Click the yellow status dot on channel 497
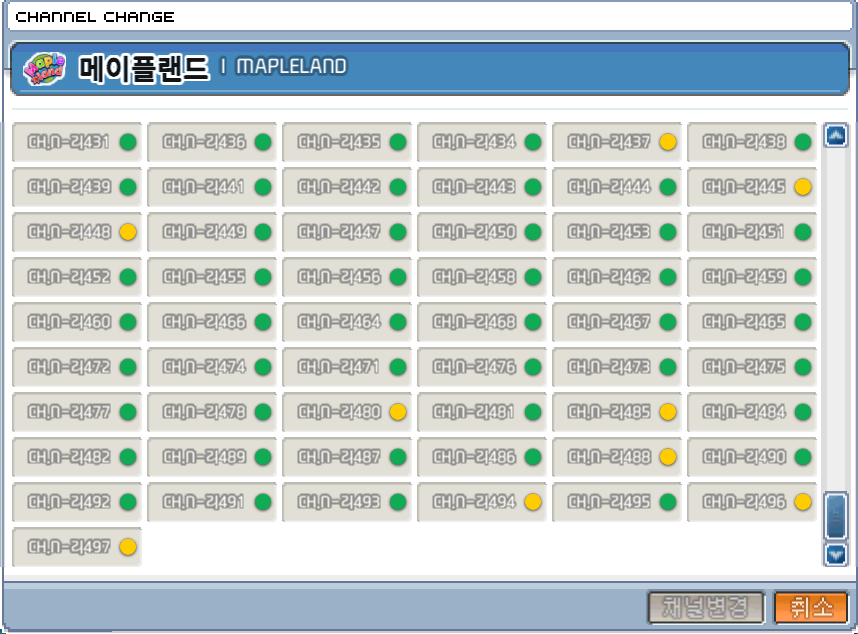 [x=128, y=547]
